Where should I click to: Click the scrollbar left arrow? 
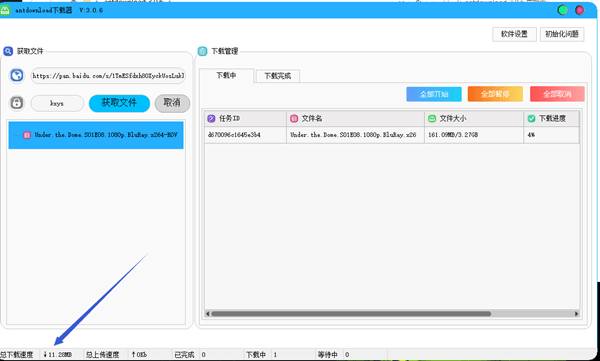point(207,314)
